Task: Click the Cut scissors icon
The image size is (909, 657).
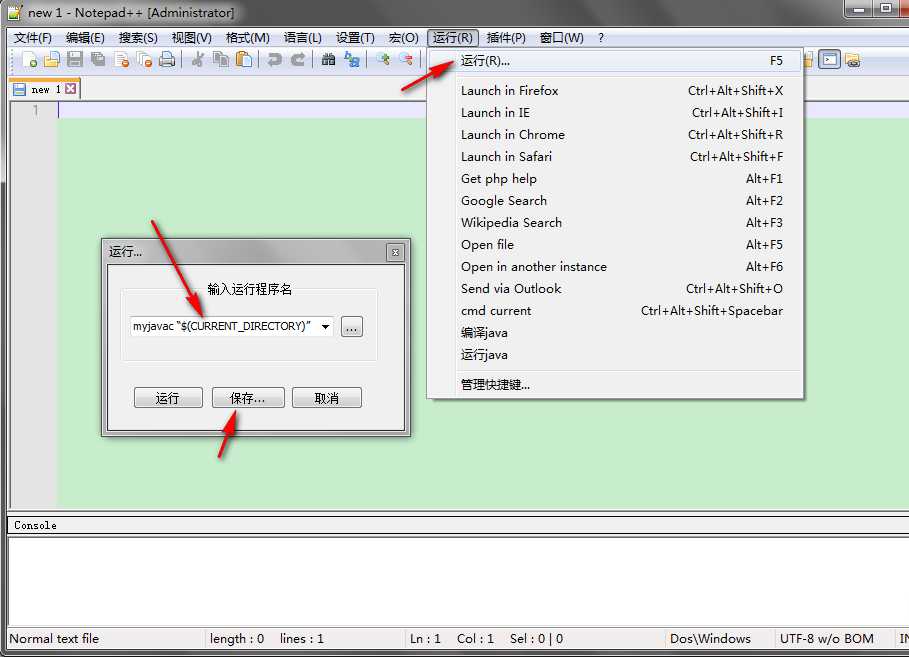Action: coord(198,60)
